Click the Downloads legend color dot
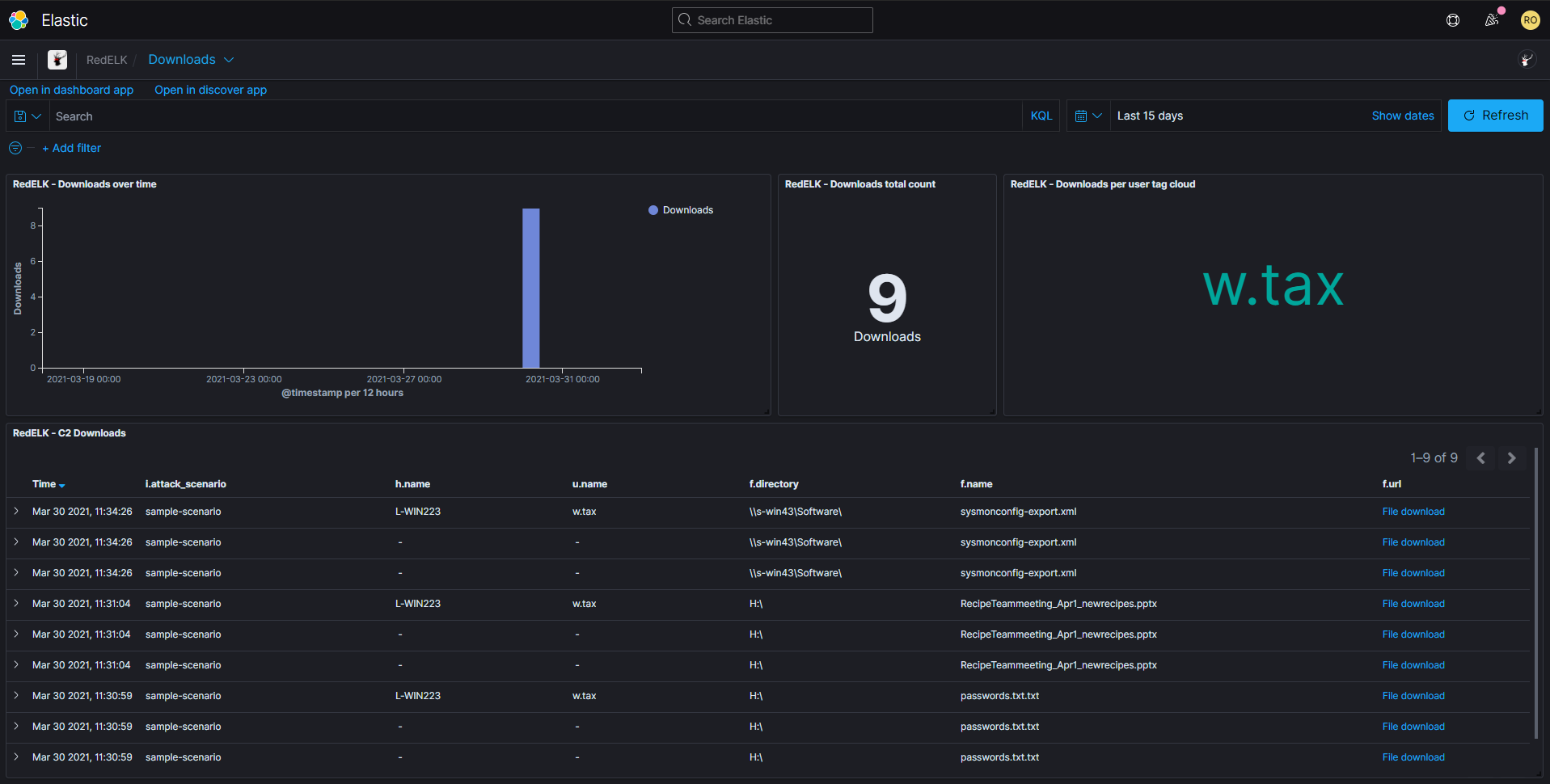 (653, 210)
